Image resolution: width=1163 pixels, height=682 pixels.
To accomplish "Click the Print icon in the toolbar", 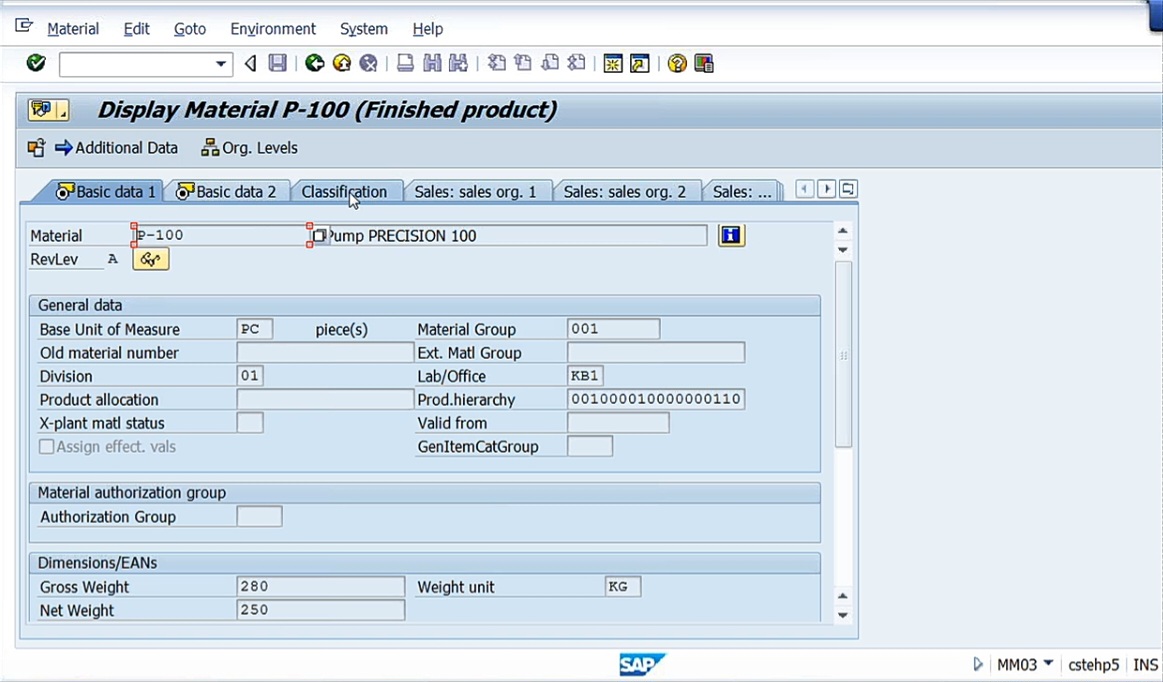I will pyautogui.click(x=405, y=63).
